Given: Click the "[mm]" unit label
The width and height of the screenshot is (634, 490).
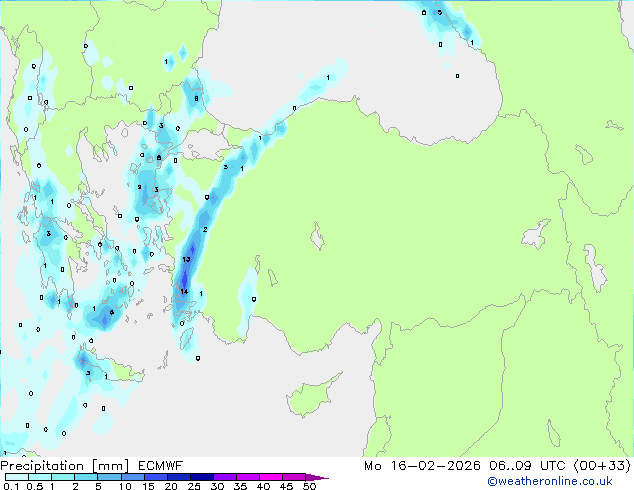Looking at the screenshot, I should coord(110,466).
